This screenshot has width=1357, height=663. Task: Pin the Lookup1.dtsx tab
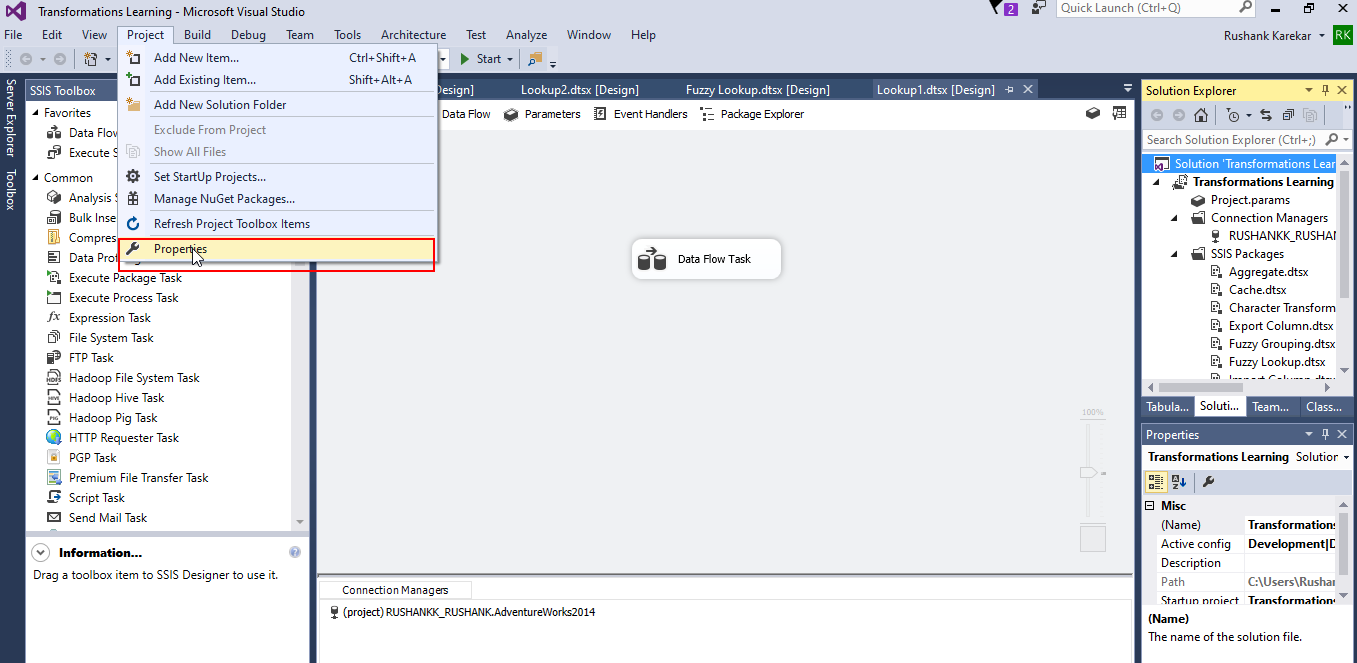click(1010, 89)
